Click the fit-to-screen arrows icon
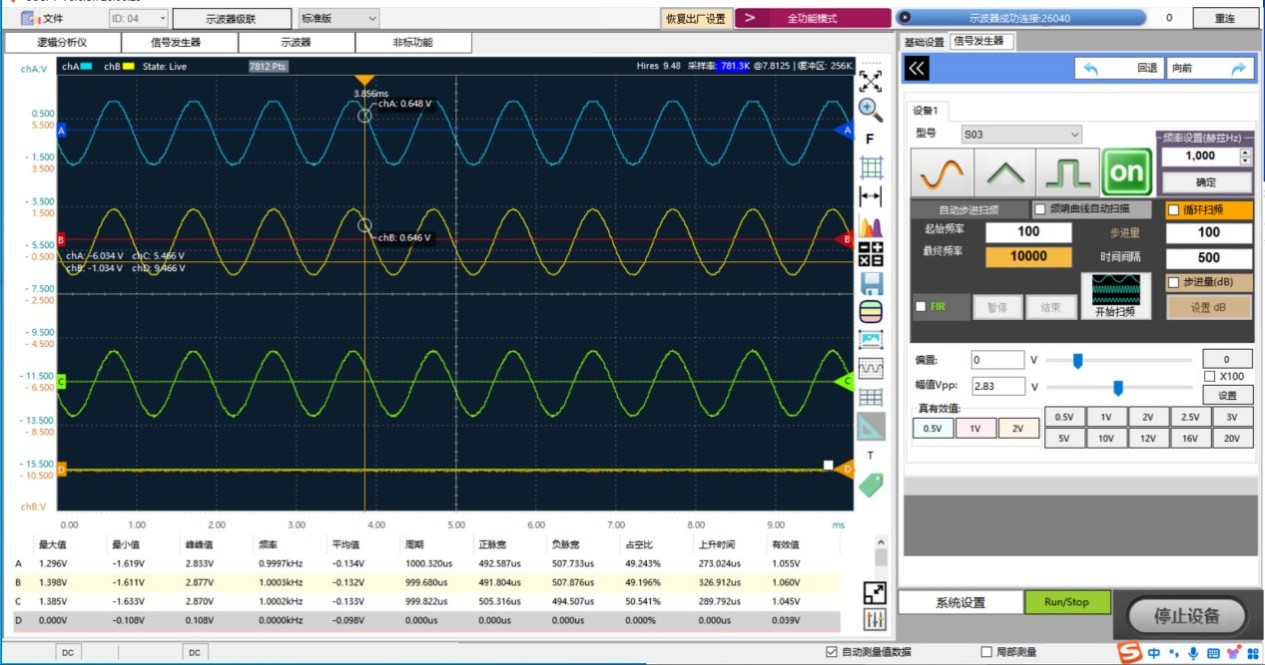The image size is (1265, 665). [x=871, y=80]
